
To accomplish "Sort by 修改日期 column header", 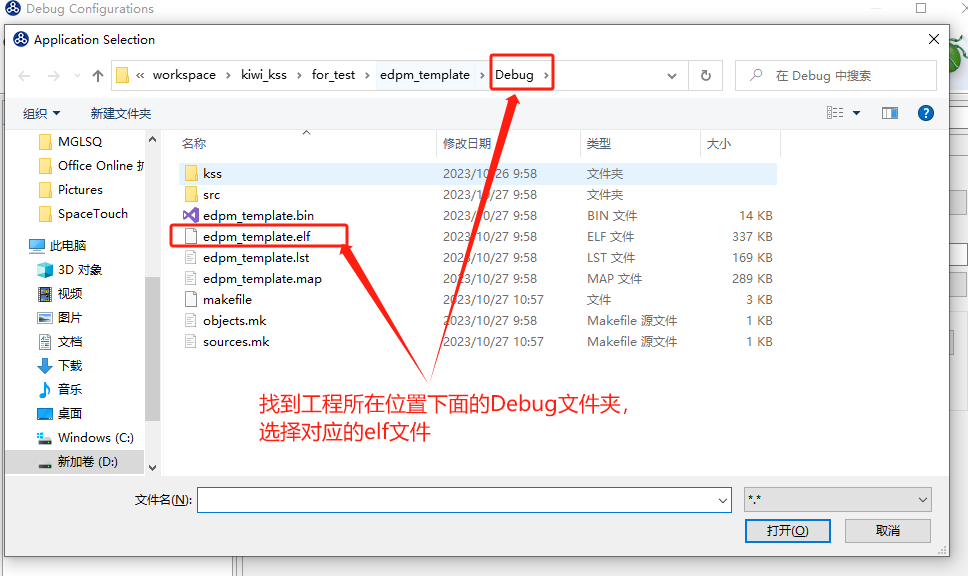I will pyautogui.click(x=467, y=143).
